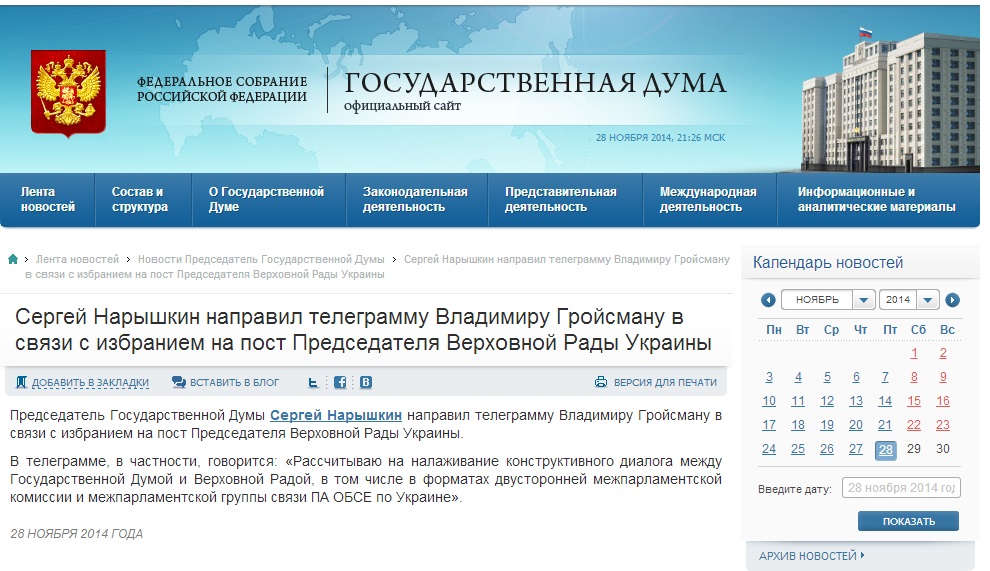Select November 10 in the calendar
Viewport: 990px width, 571px height.
(769, 401)
